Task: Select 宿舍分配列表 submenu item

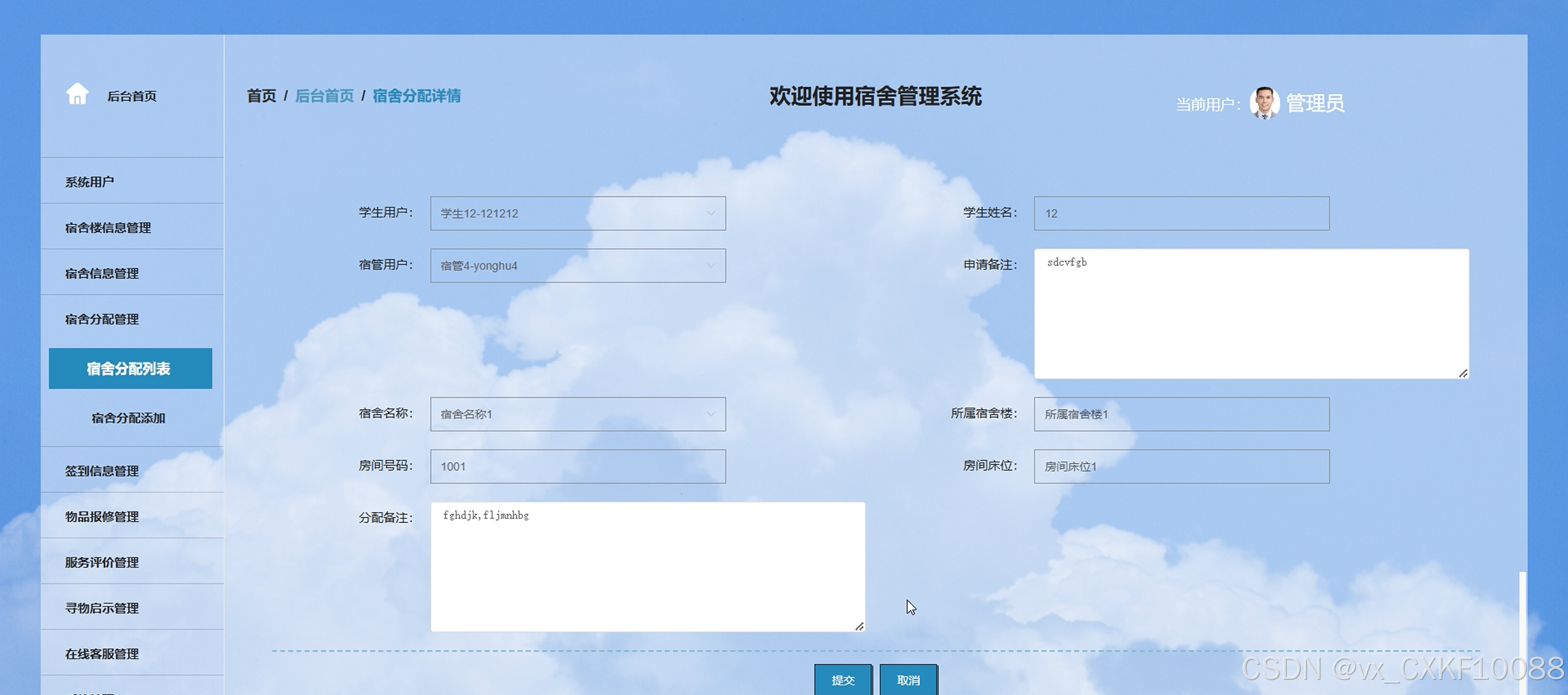Action: (x=130, y=369)
